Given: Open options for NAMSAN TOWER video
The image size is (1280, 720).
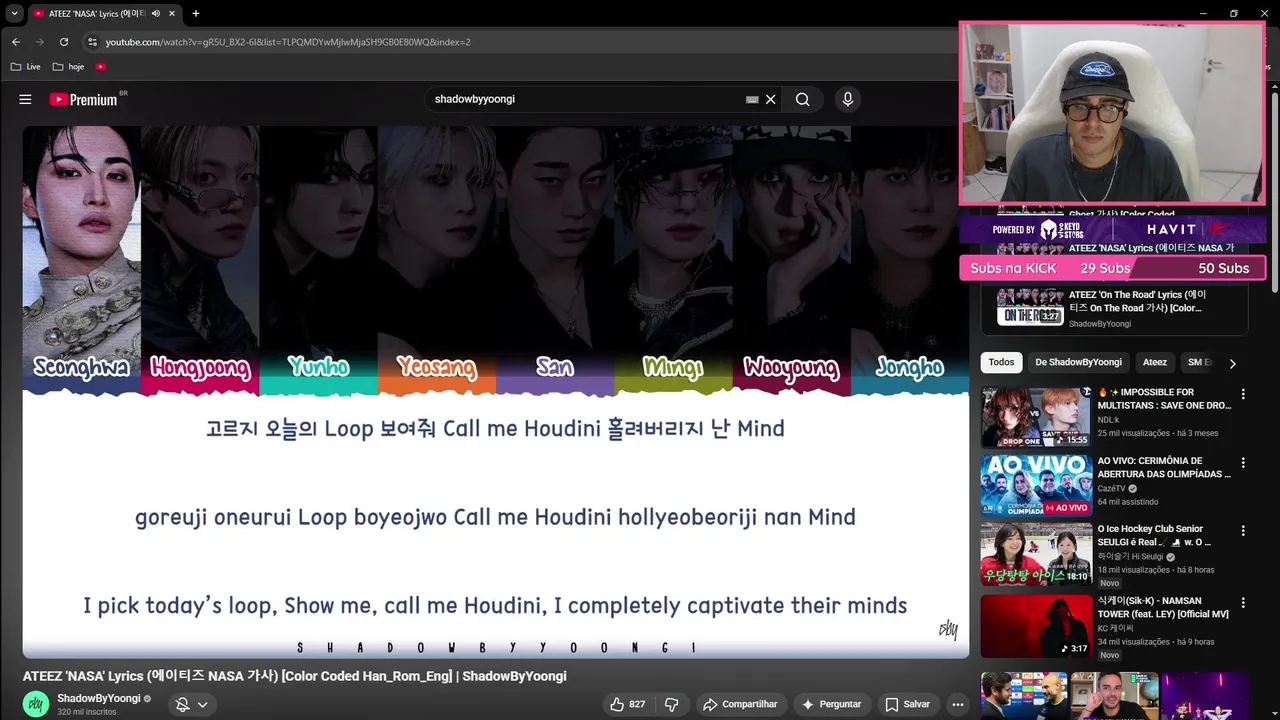Looking at the screenshot, I should click(x=1243, y=603).
